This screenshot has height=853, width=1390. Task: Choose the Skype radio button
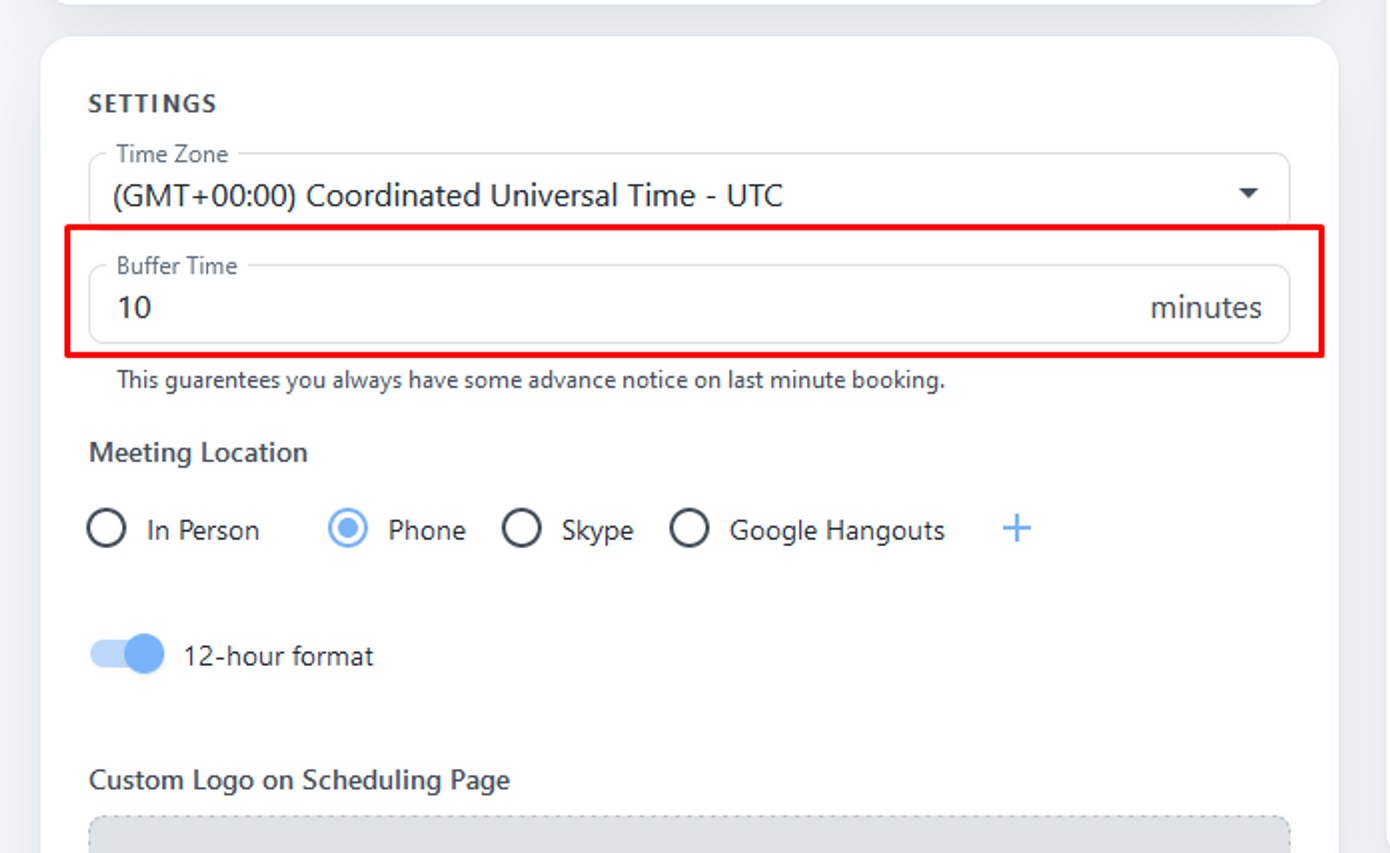coord(521,529)
